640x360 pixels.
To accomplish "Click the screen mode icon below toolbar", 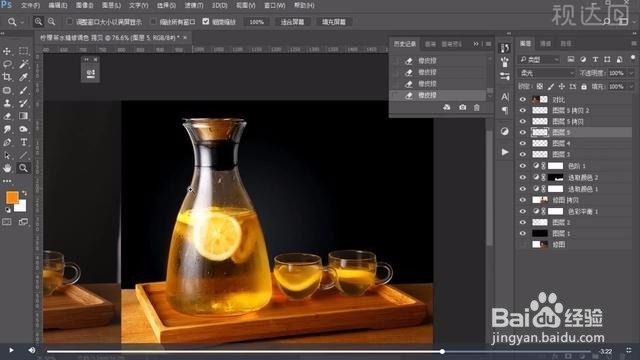I will click(x=23, y=222).
